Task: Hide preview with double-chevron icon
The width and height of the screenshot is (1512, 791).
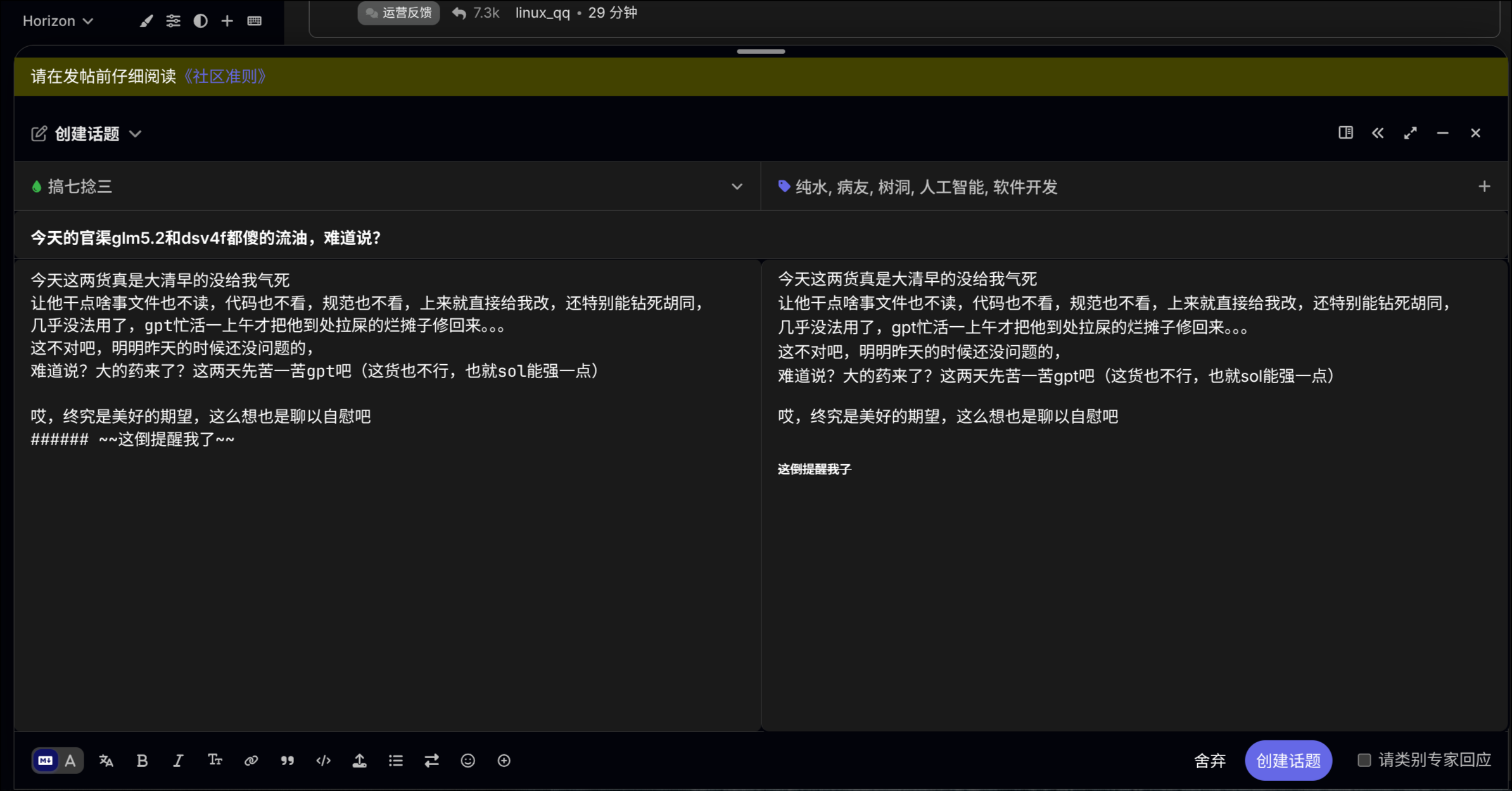Action: [1378, 132]
